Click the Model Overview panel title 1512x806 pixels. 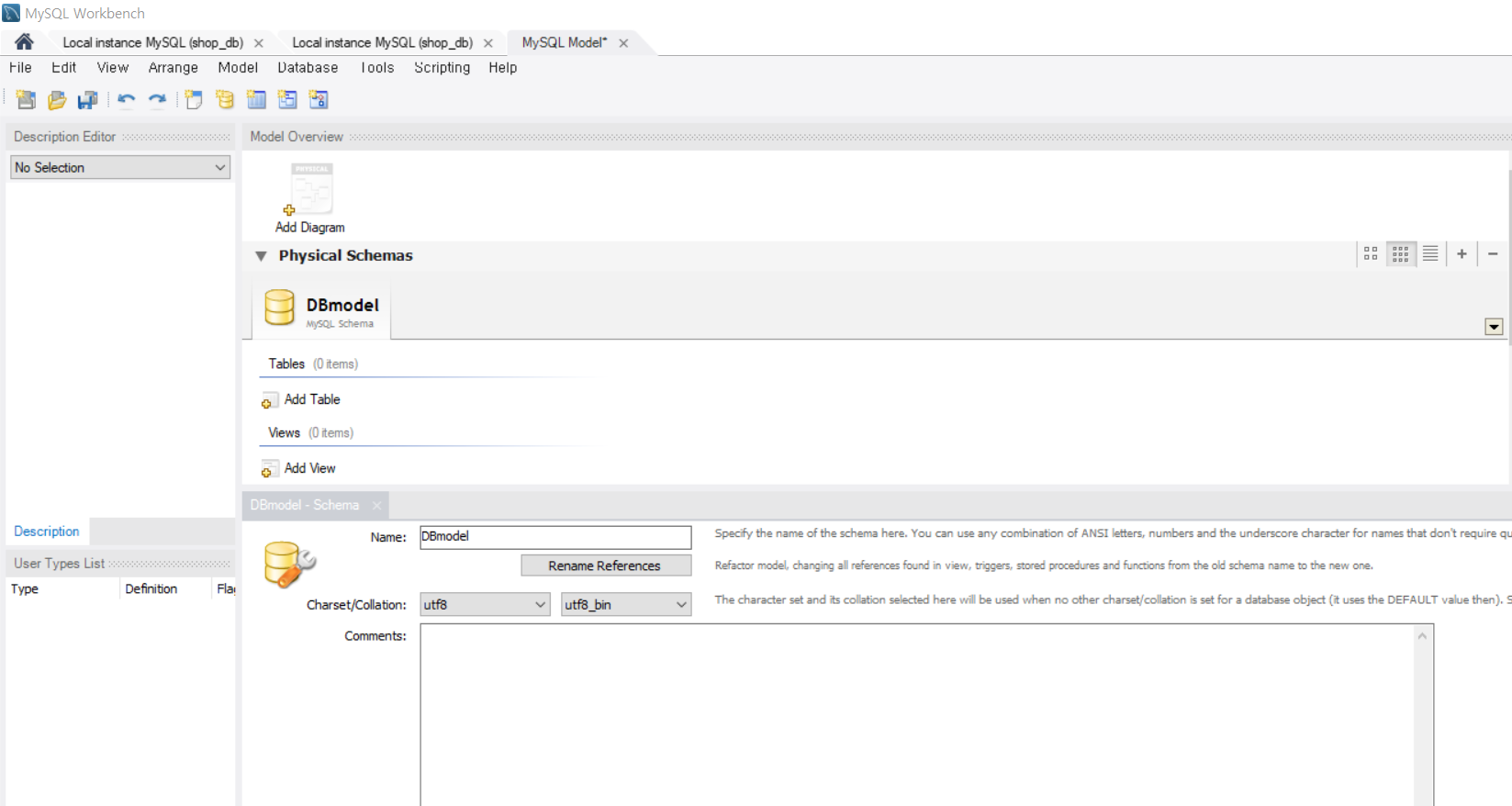(x=297, y=137)
